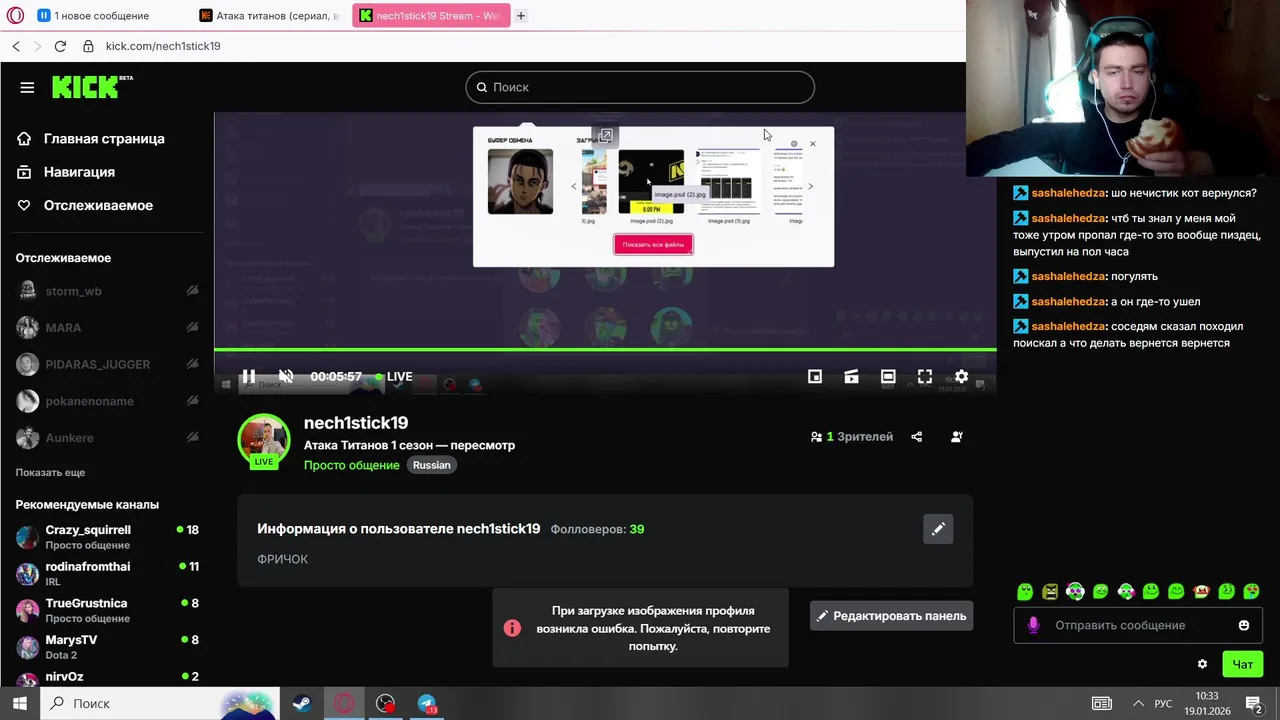Open rodinafromthai recommended channel
1280x720 pixels.
pos(106,573)
